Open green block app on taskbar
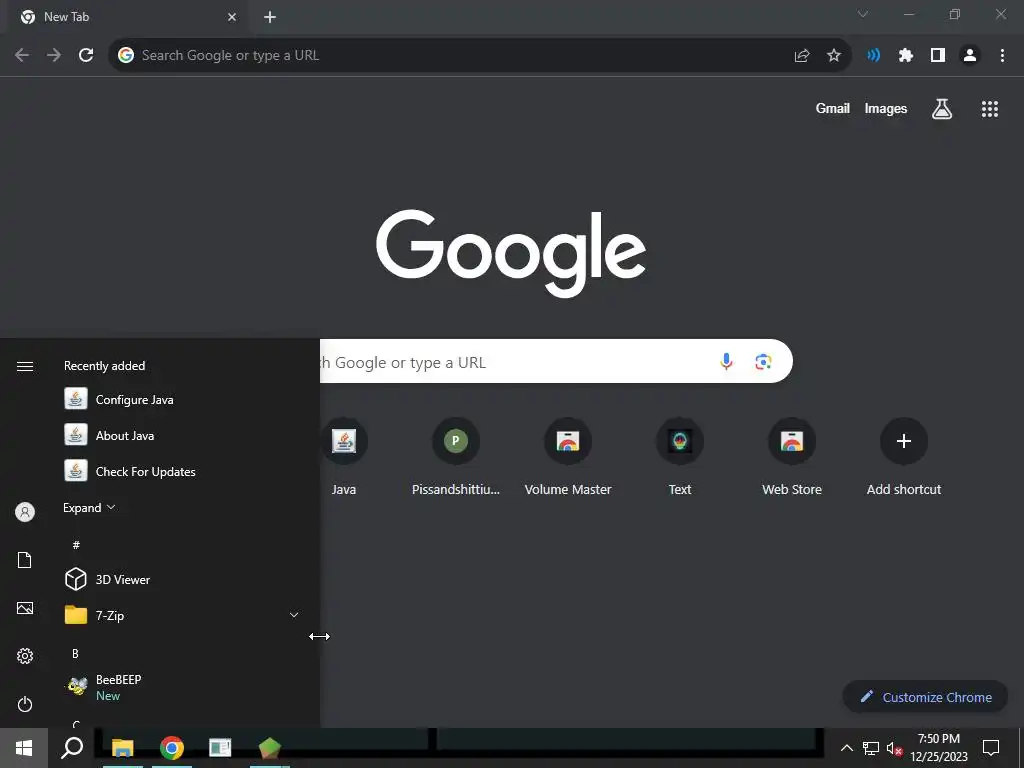The height and width of the screenshot is (768, 1024). (x=270, y=748)
